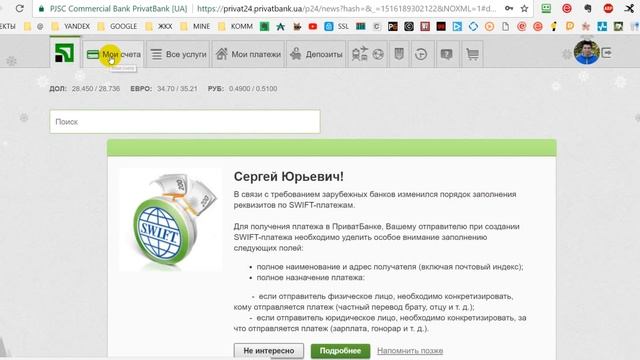The width and height of the screenshot is (640, 360).
Task: Click into the Поиск search field
Action: [x=185, y=122]
